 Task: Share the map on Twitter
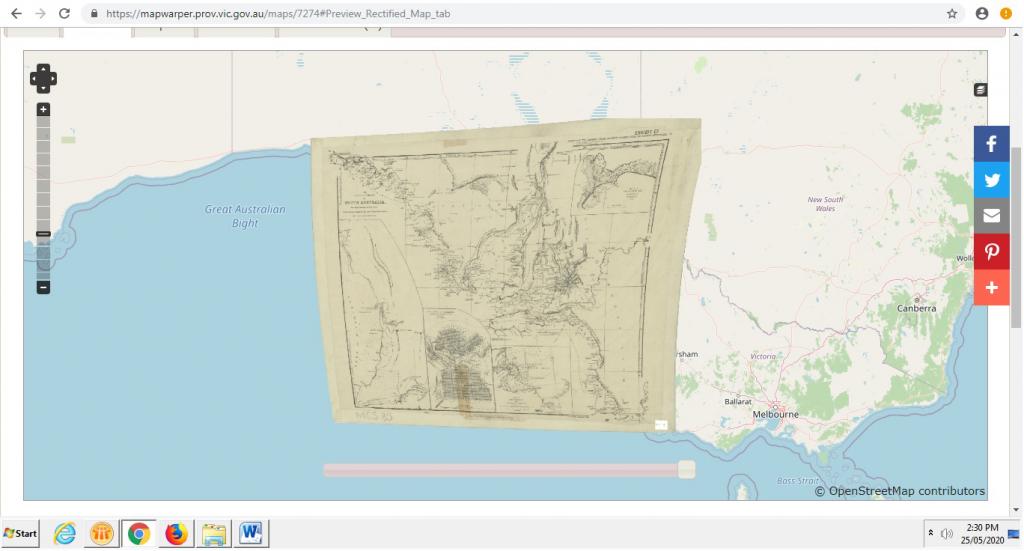pos(991,180)
